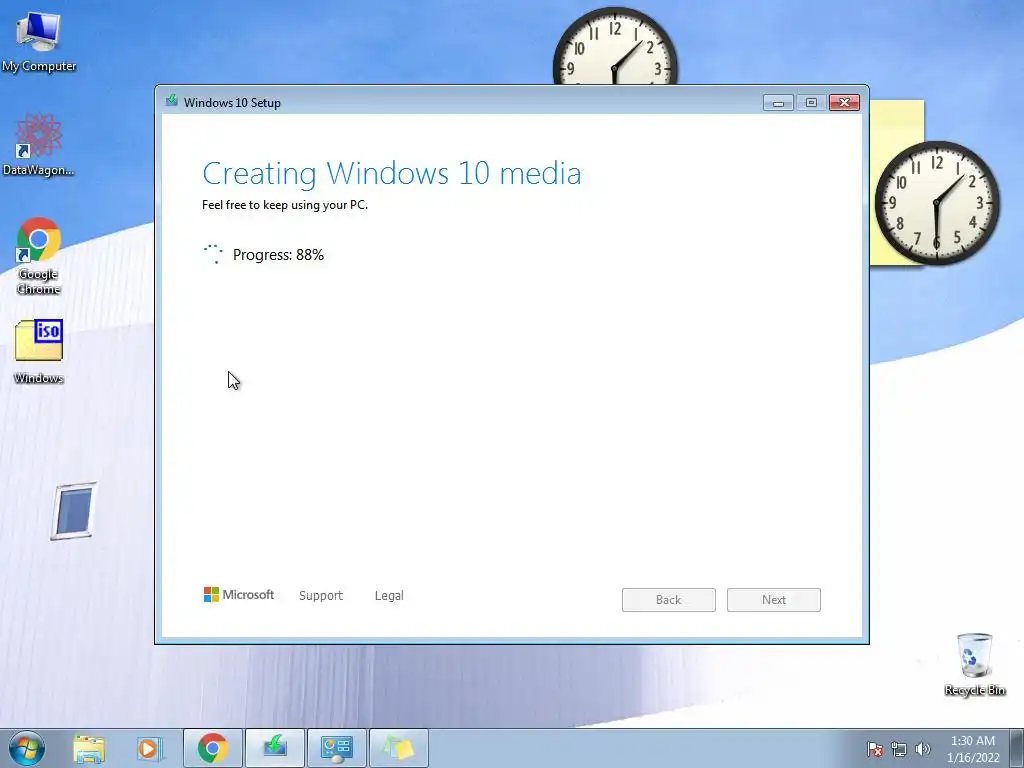Click the Action Center flag tray icon

point(874,749)
